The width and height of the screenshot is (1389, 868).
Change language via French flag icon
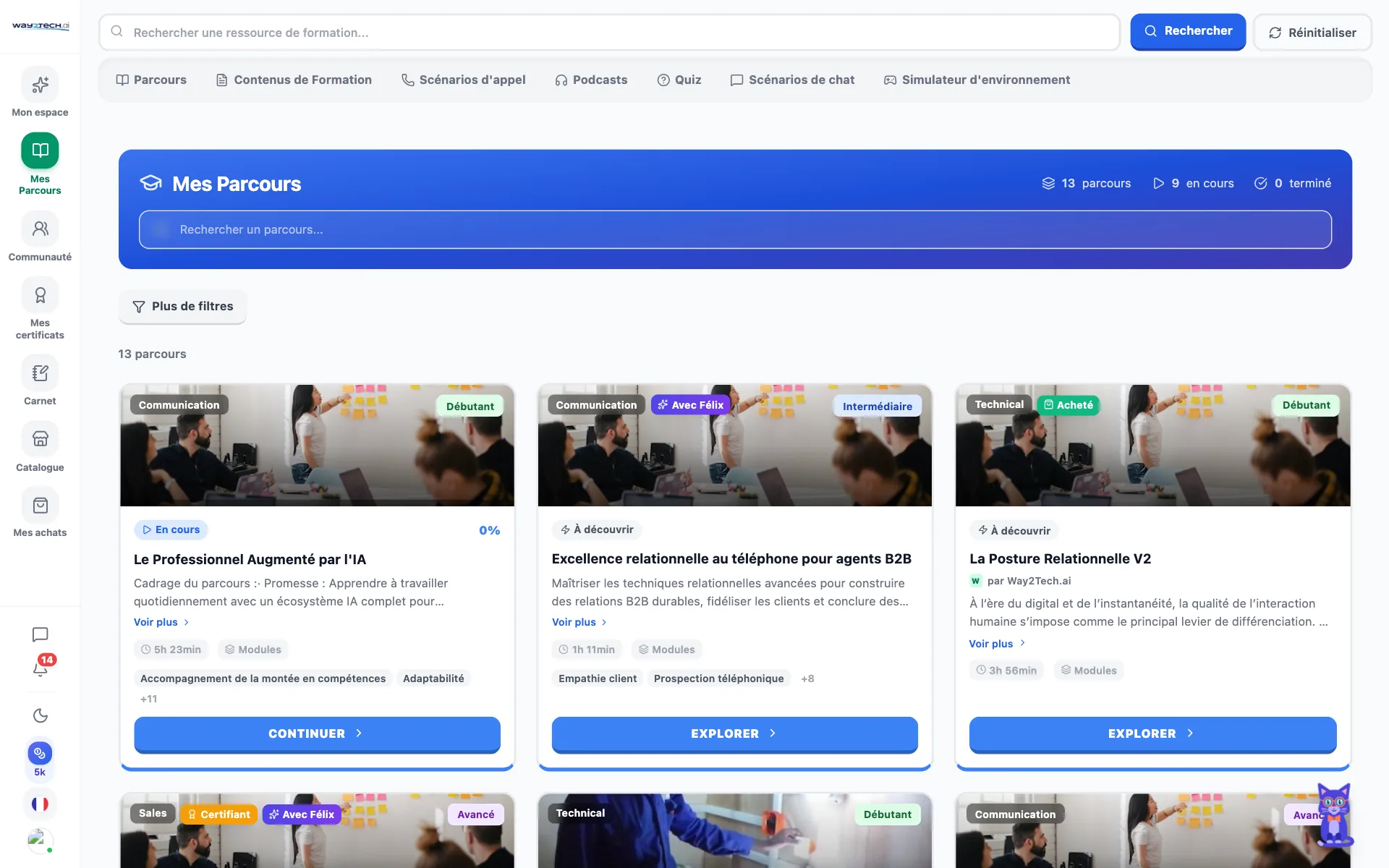click(40, 804)
